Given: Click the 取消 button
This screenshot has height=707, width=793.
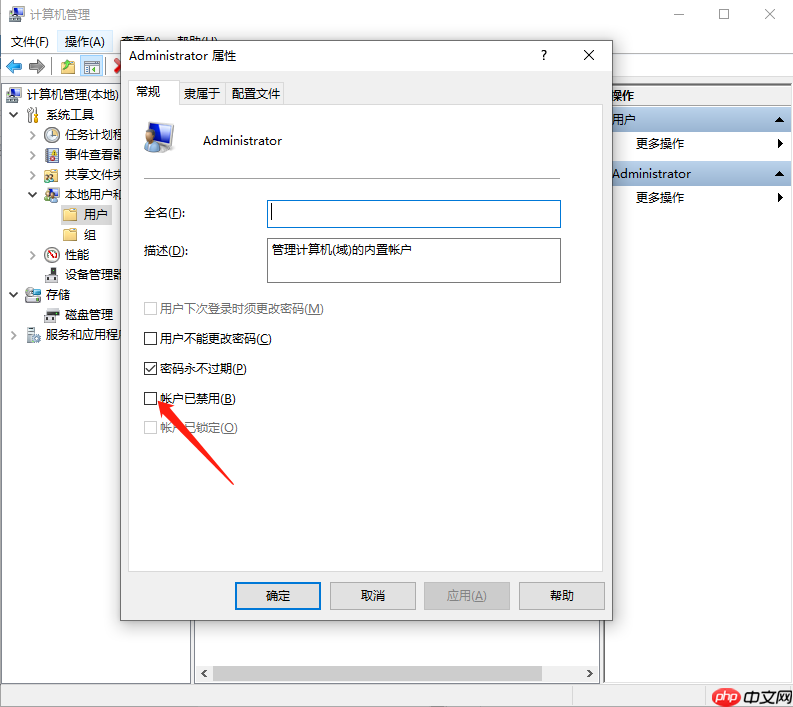Looking at the screenshot, I should pos(373,596).
